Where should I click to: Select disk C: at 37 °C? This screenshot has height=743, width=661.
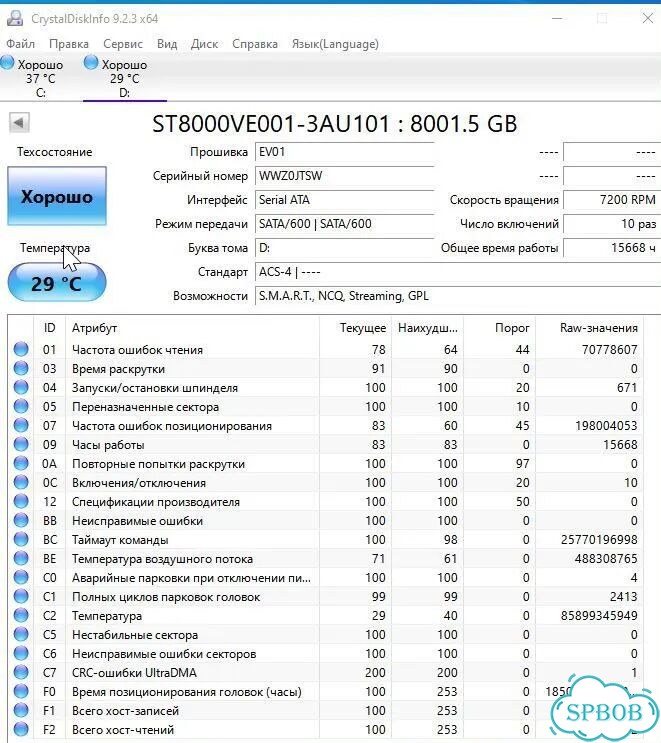pos(34,77)
